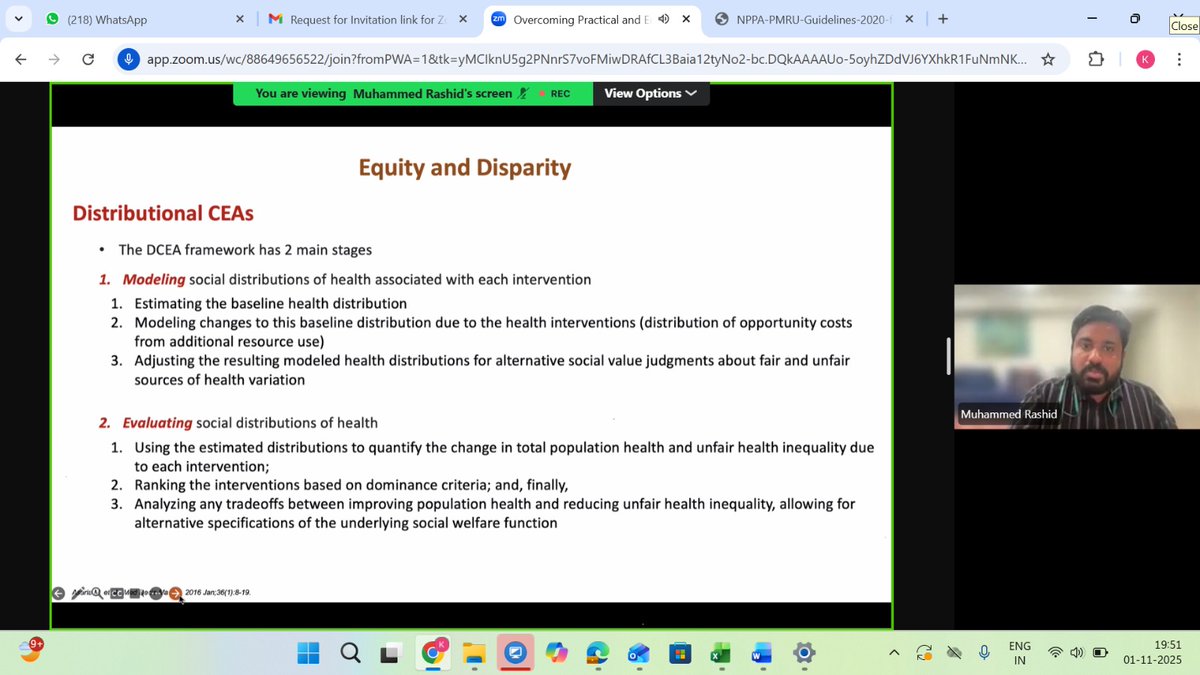Click the slideshow previous-slide arrow

[x=59, y=593]
